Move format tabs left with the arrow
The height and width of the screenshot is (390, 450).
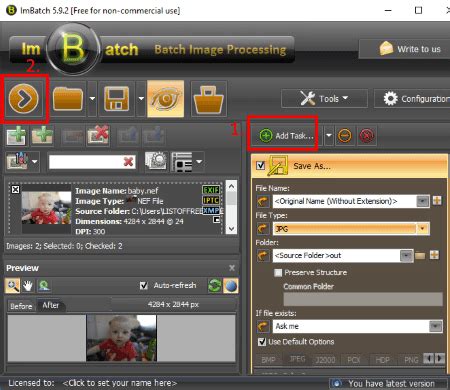428,358
